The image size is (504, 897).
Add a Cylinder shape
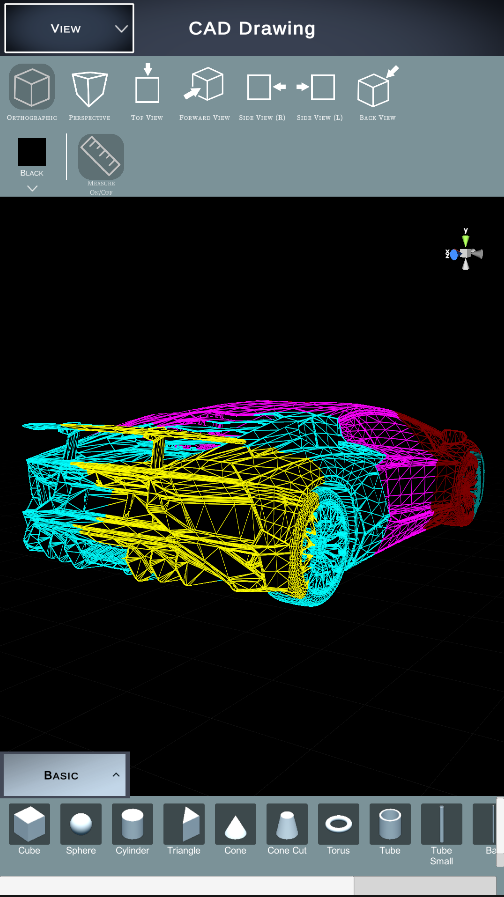coord(132,824)
